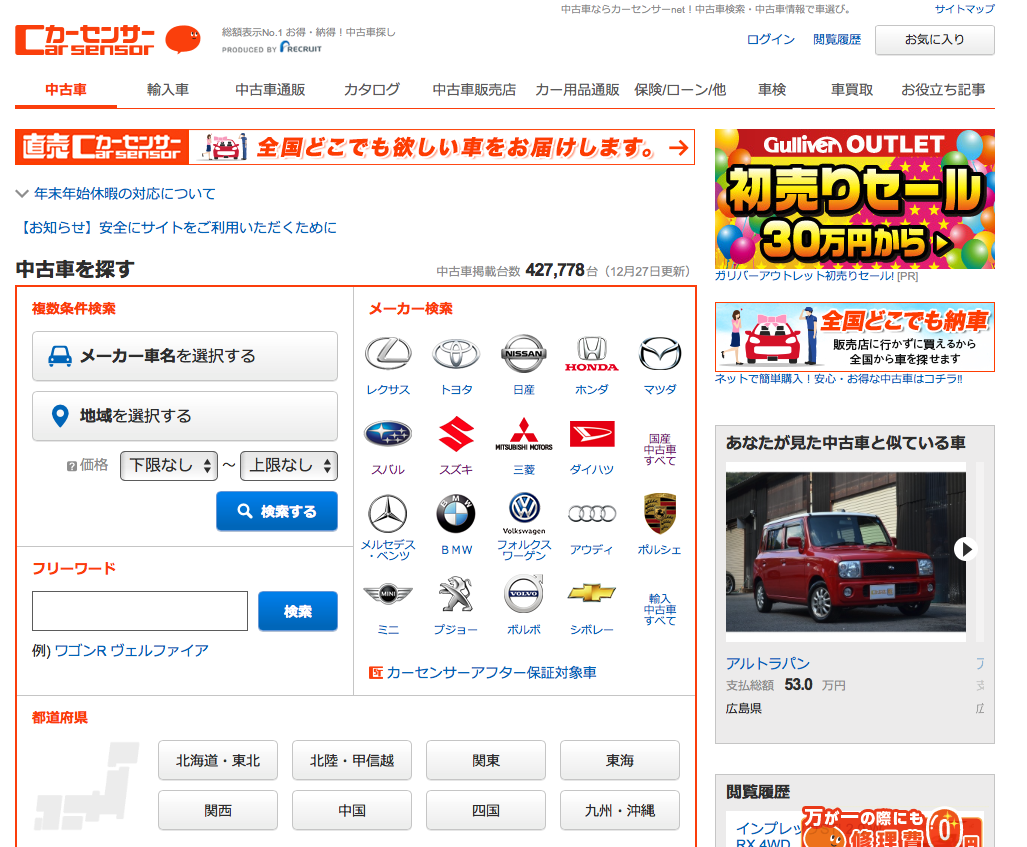The image size is (1027, 847).
Task: Open the 上限なし maximum price dropdown
Action: coord(289,466)
